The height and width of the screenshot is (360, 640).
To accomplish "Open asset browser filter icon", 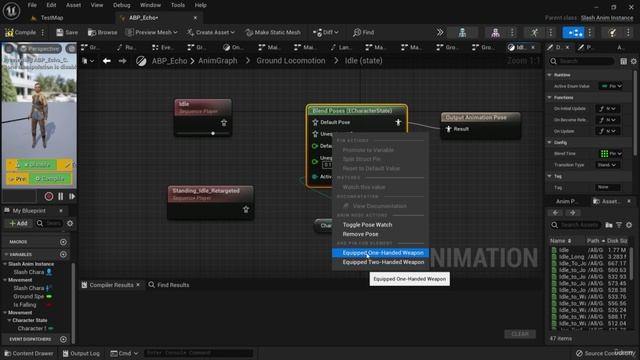I will click(619, 225).
